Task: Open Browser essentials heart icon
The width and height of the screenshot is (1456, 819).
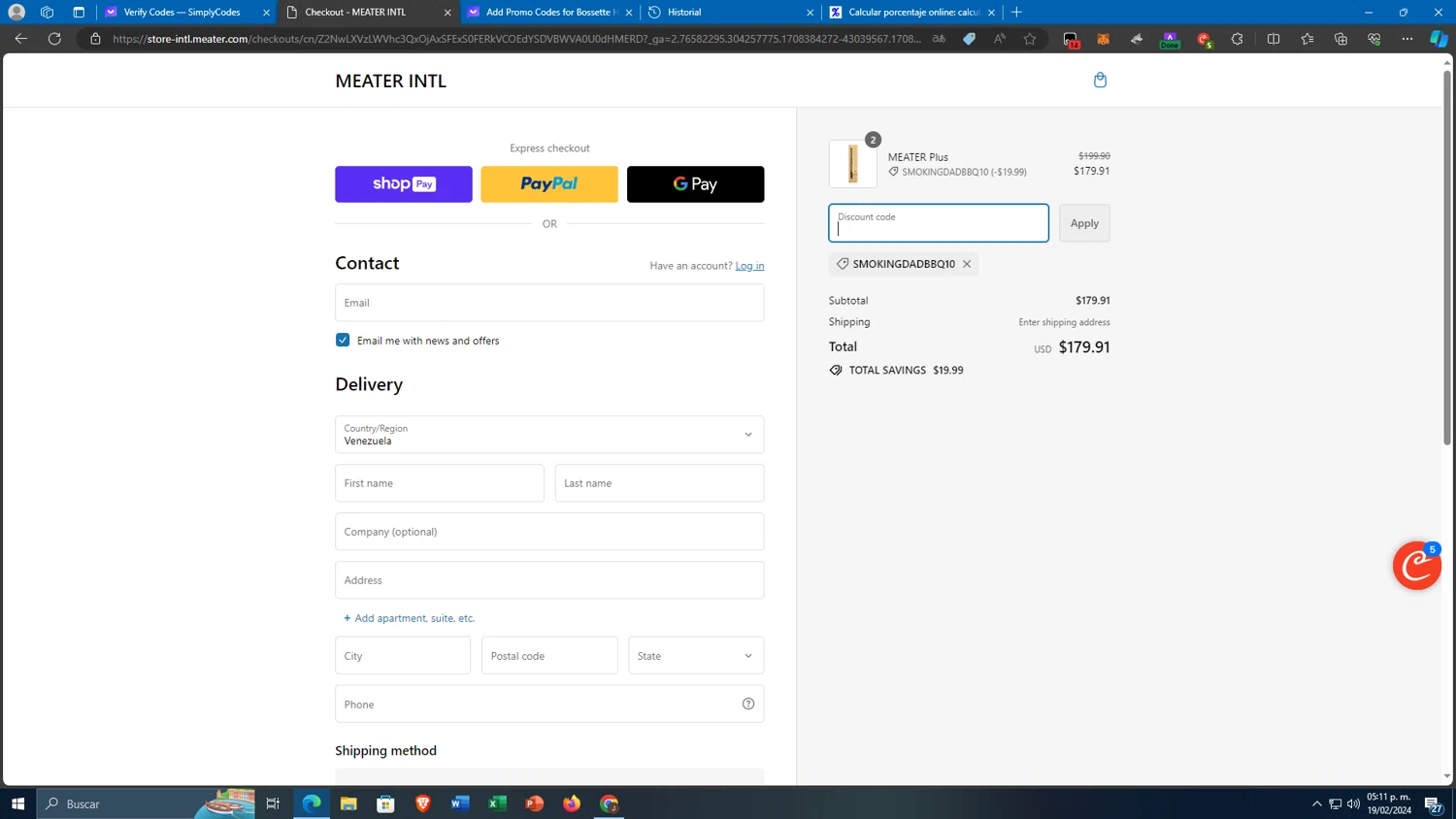Action: tap(1373, 39)
